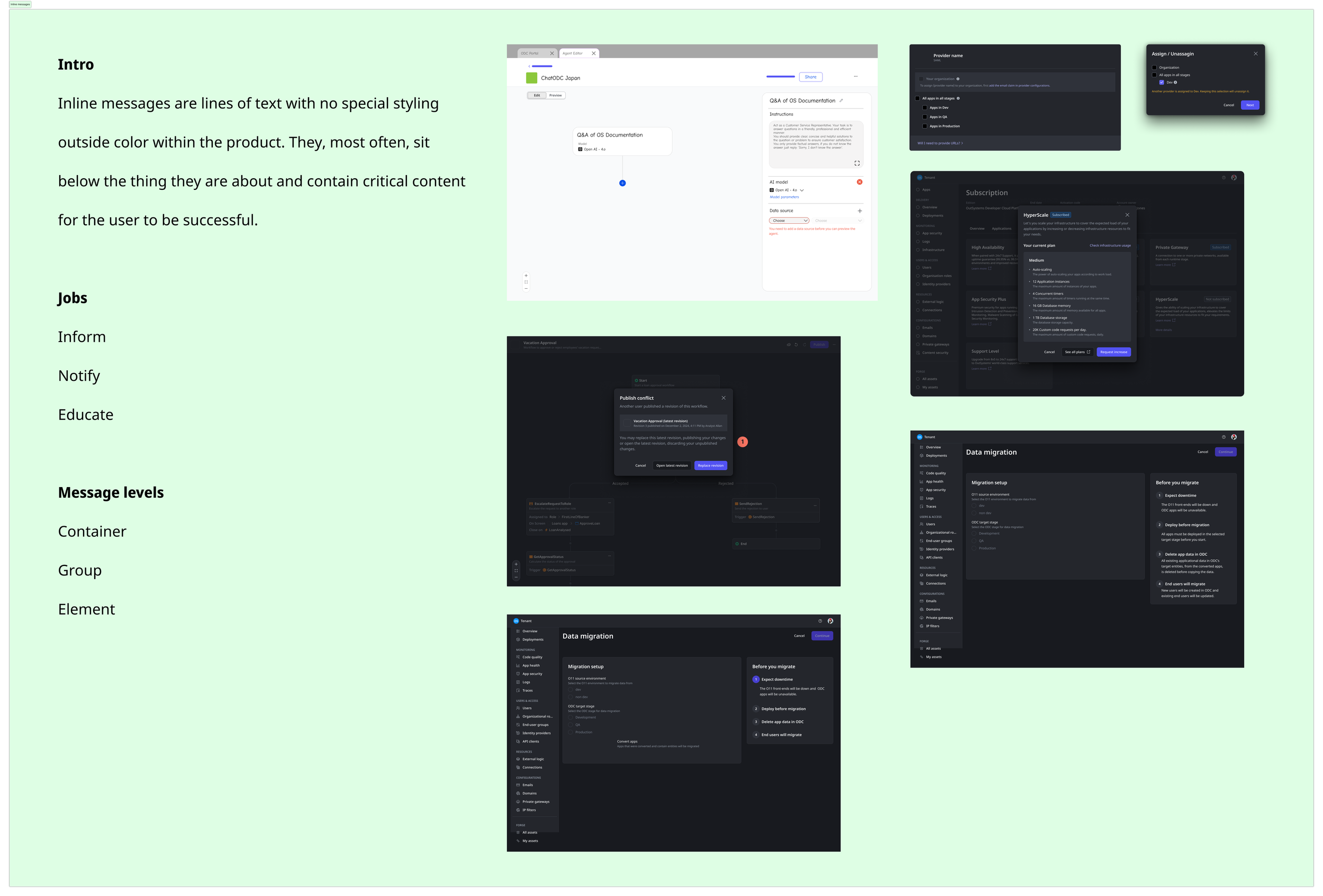Click the Model parameters link
The width and height of the screenshot is (1323, 896).
click(x=784, y=197)
